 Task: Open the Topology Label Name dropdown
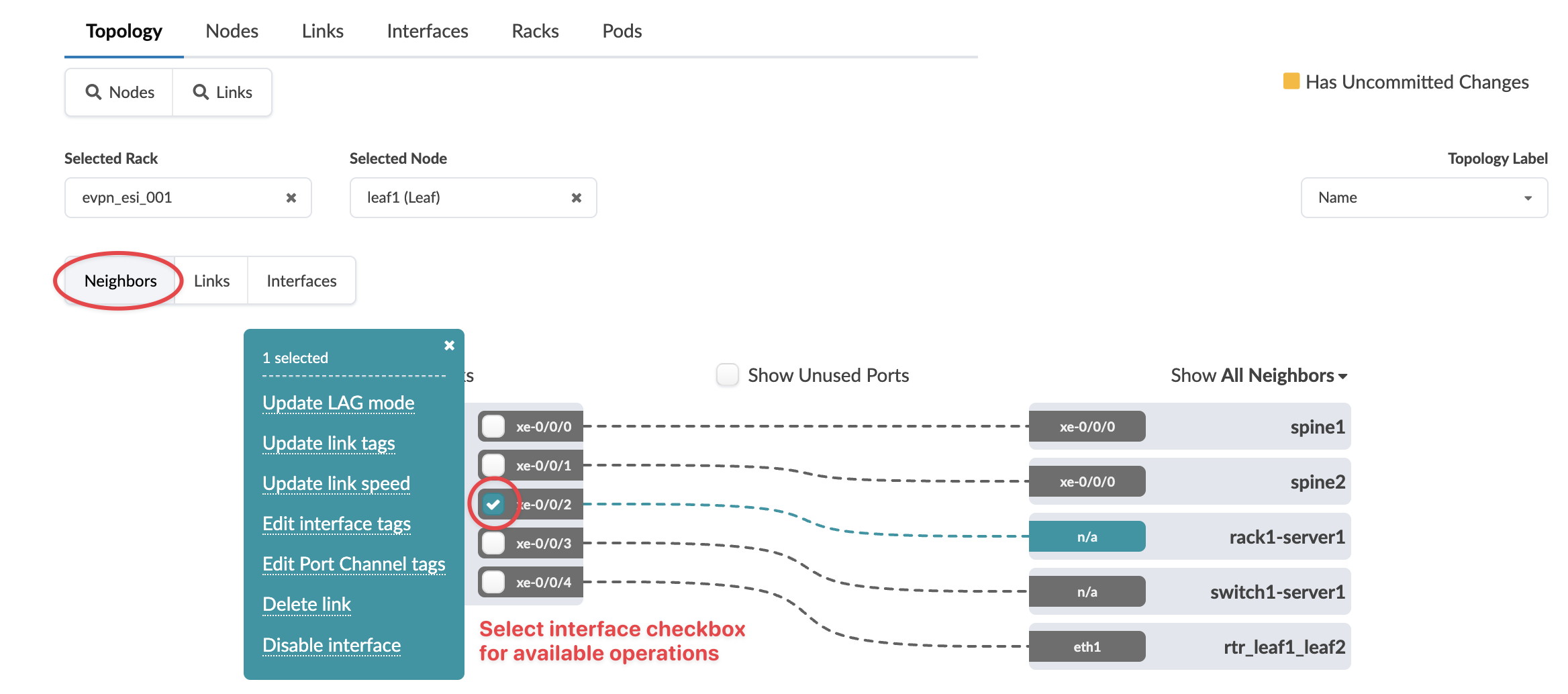coord(1424,198)
